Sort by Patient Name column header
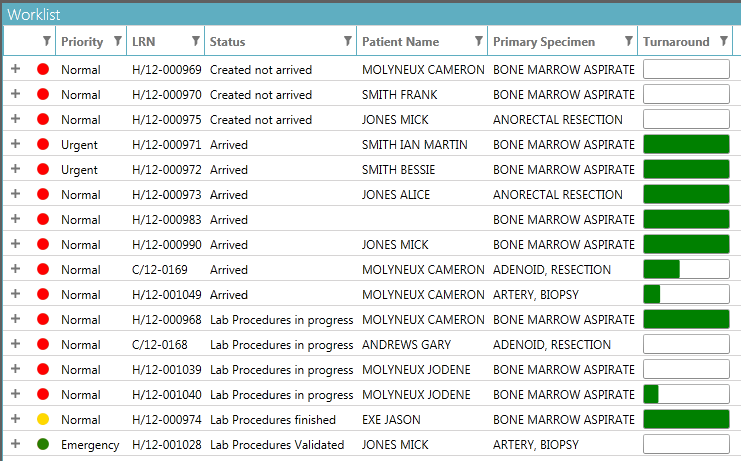The image size is (741, 461). 400,42
